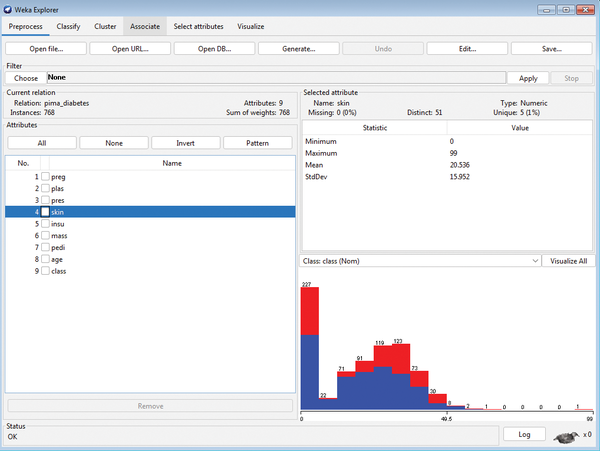This screenshot has height=451, width=600.
Task: Minimize the Weka Explorer window
Action: click(x=546, y=10)
